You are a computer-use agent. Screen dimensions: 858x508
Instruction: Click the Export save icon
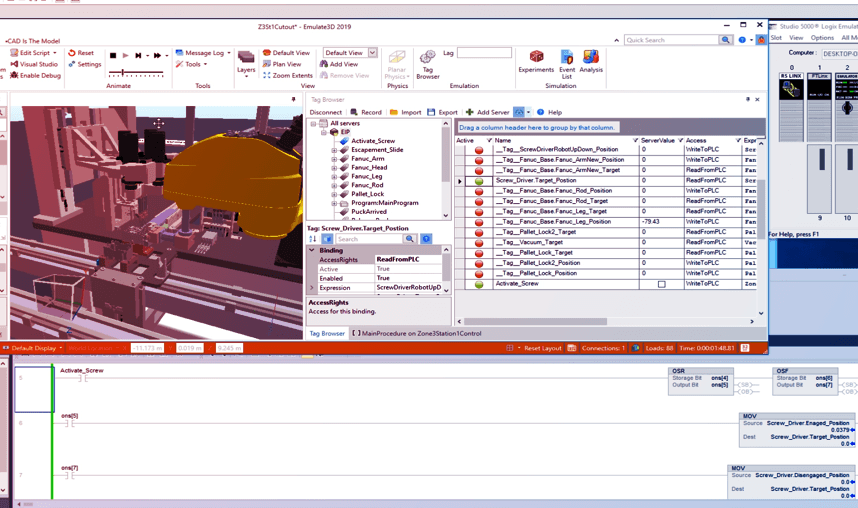point(431,113)
